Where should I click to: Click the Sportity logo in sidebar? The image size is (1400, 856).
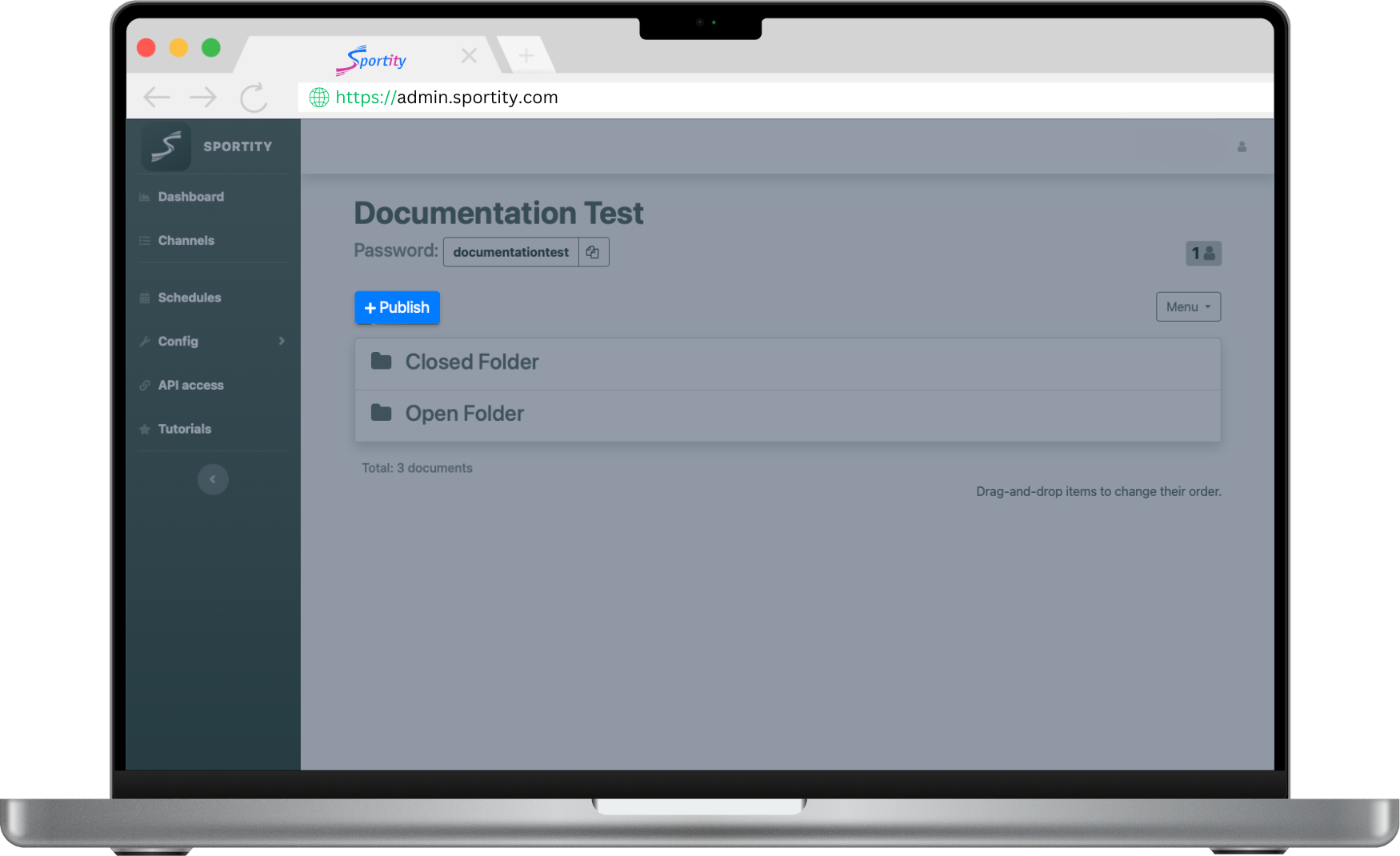166,146
